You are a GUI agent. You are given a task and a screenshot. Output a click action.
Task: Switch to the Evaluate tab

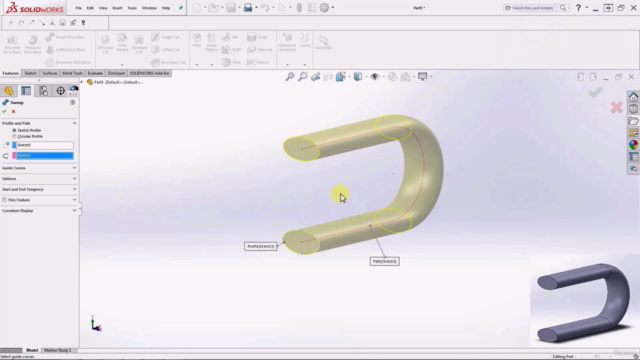[x=95, y=73]
